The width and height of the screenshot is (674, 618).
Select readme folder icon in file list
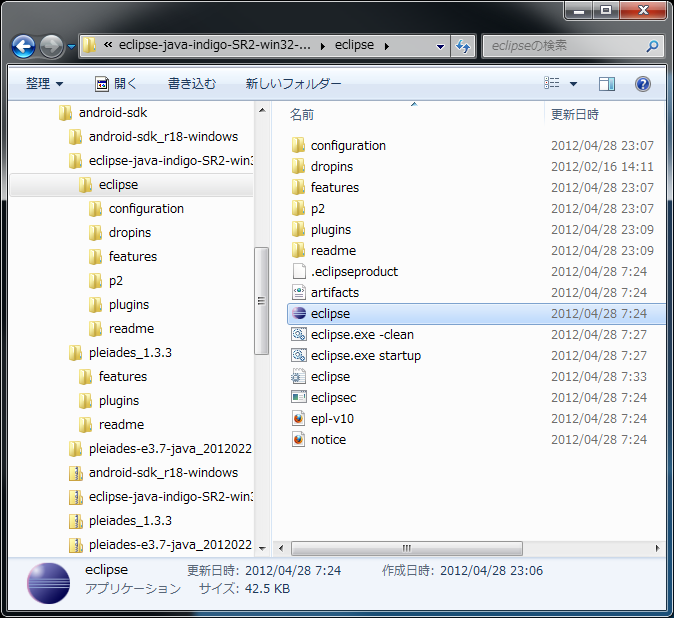tap(299, 251)
